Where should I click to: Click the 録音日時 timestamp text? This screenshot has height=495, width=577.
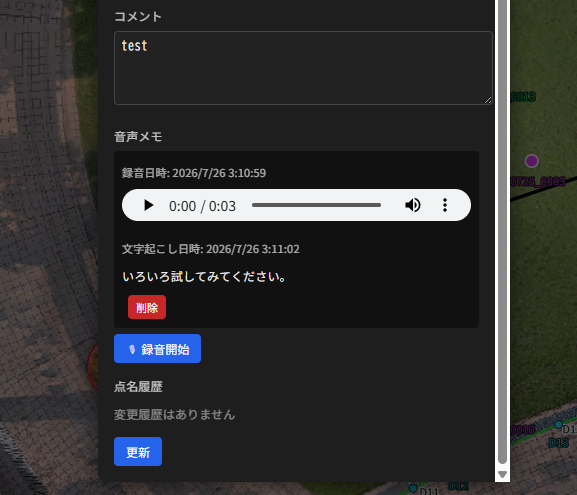tap(194, 173)
